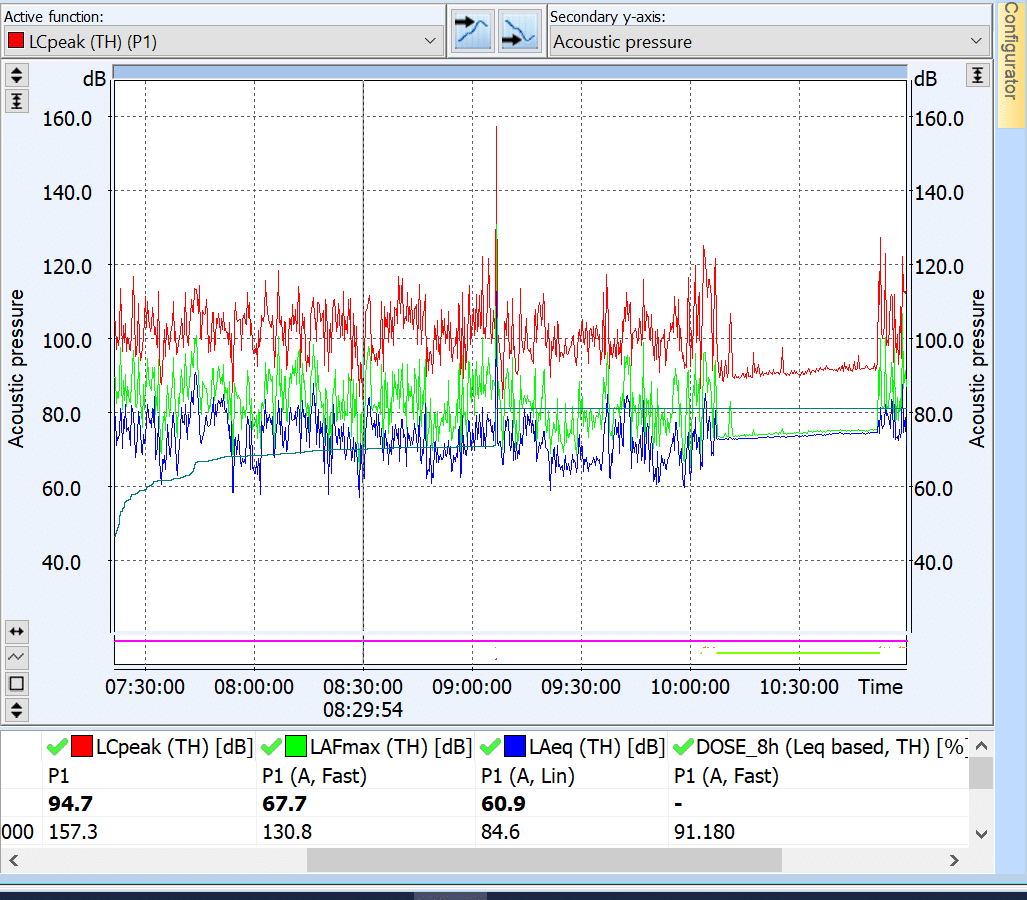Click the LAeq blue color swatch
1027x900 pixels.
coord(515,746)
